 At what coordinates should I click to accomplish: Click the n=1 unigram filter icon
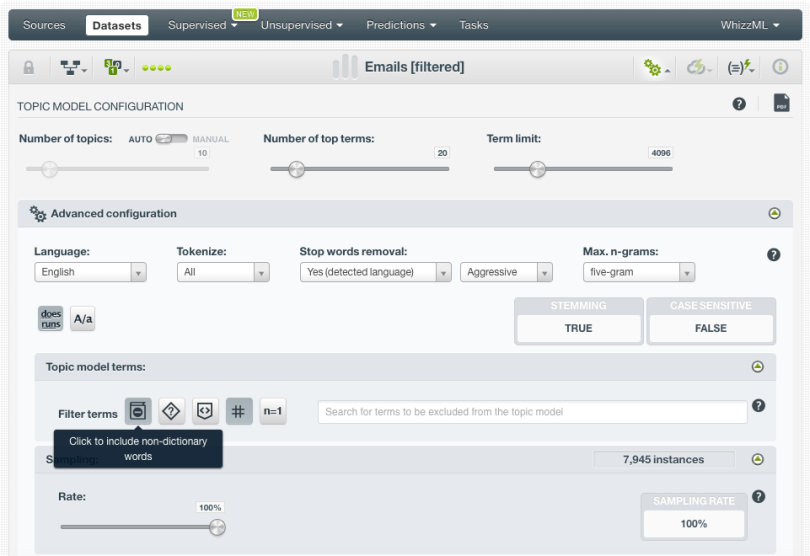[x=273, y=411]
